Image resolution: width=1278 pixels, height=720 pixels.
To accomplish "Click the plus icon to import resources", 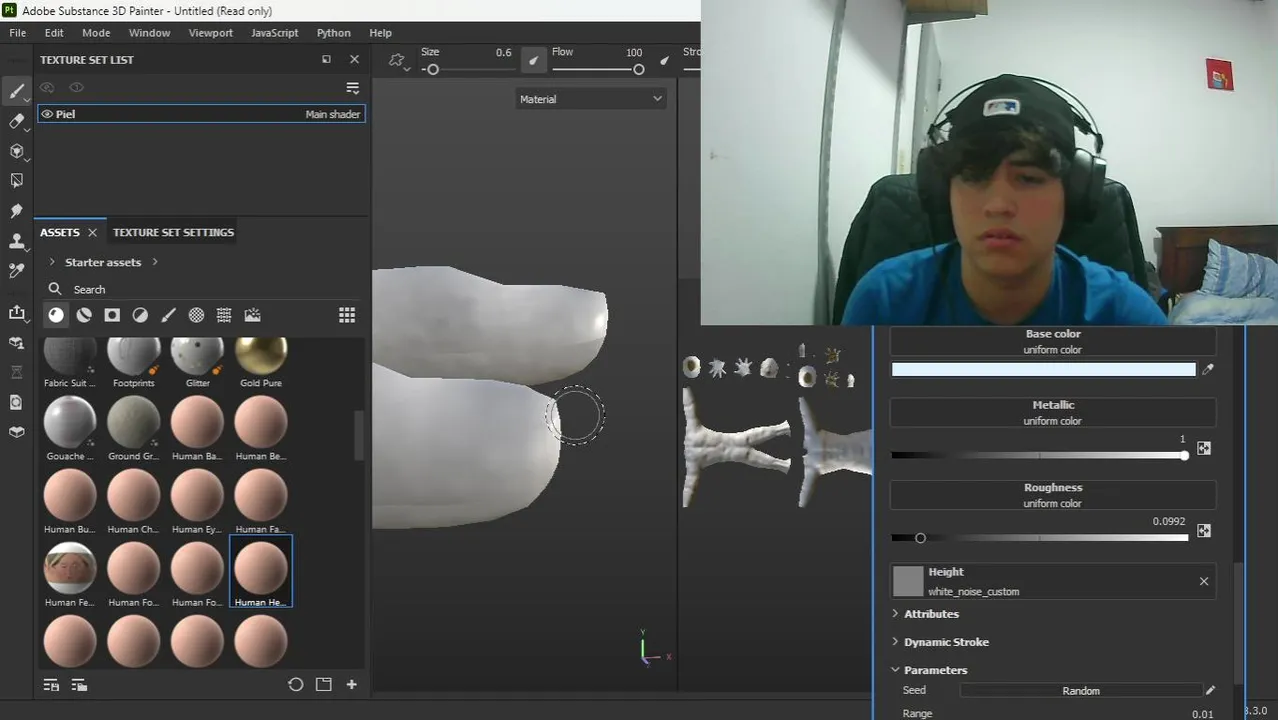I will click(351, 685).
